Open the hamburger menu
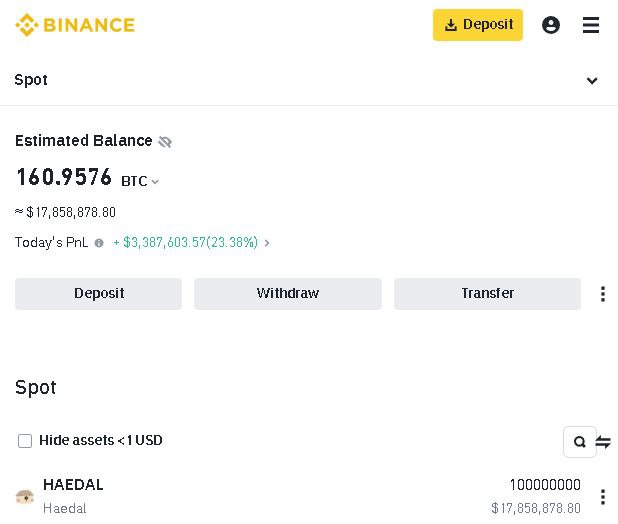The height and width of the screenshot is (524, 618). [x=591, y=25]
